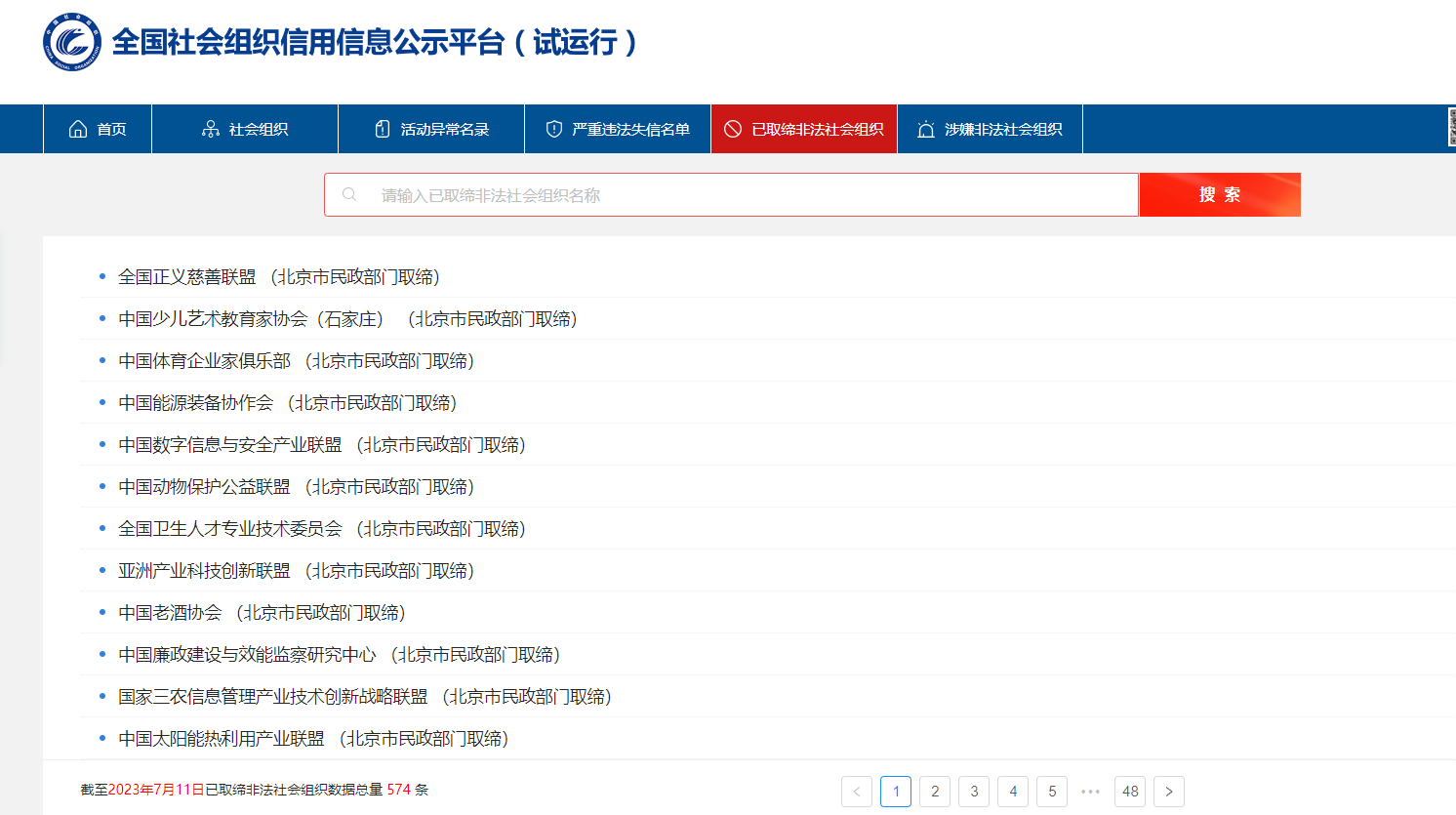Click the clipboard icon beside 活动异常名录
Screen dimensions: 1456x815
(383, 129)
